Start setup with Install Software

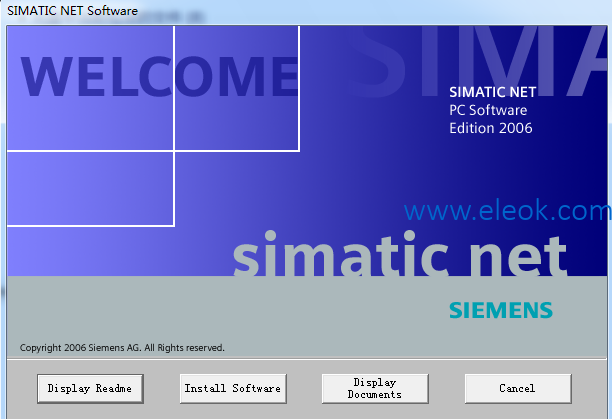pyautogui.click(x=233, y=389)
